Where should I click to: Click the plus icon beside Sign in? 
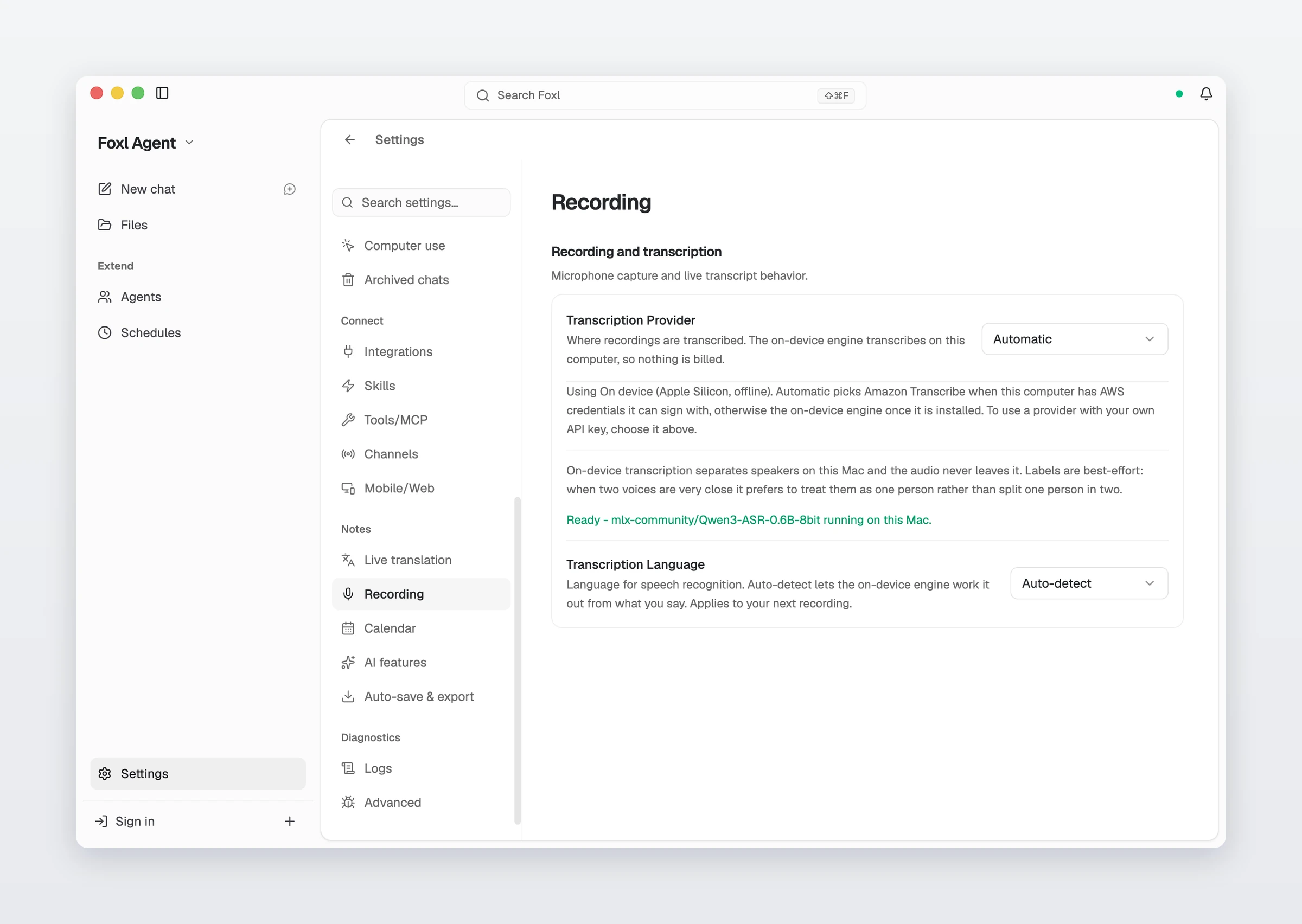pyautogui.click(x=290, y=821)
